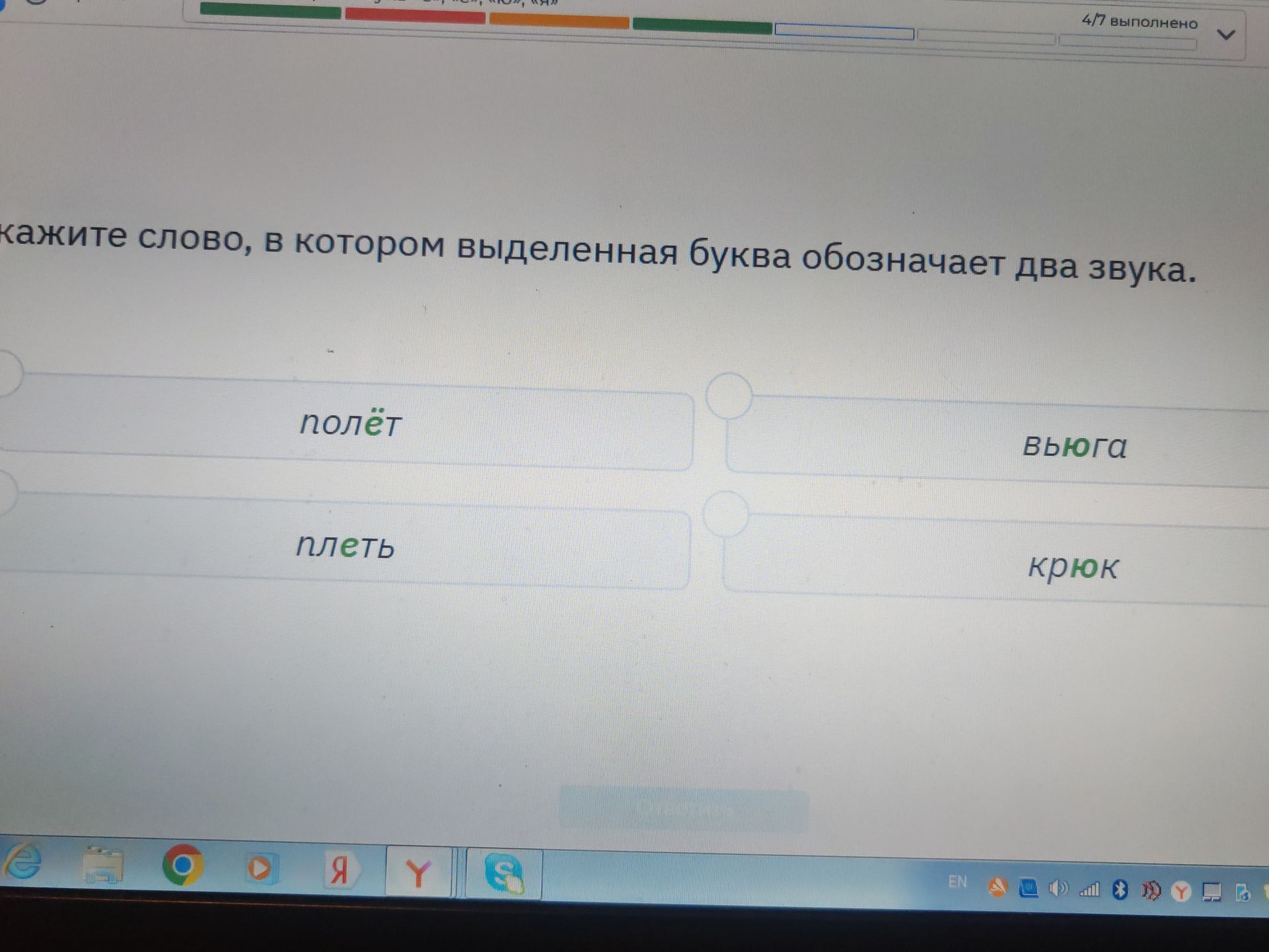Click the current blue-outlined progress segment
Screen dimensions: 1269x952
tap(845, 32)
